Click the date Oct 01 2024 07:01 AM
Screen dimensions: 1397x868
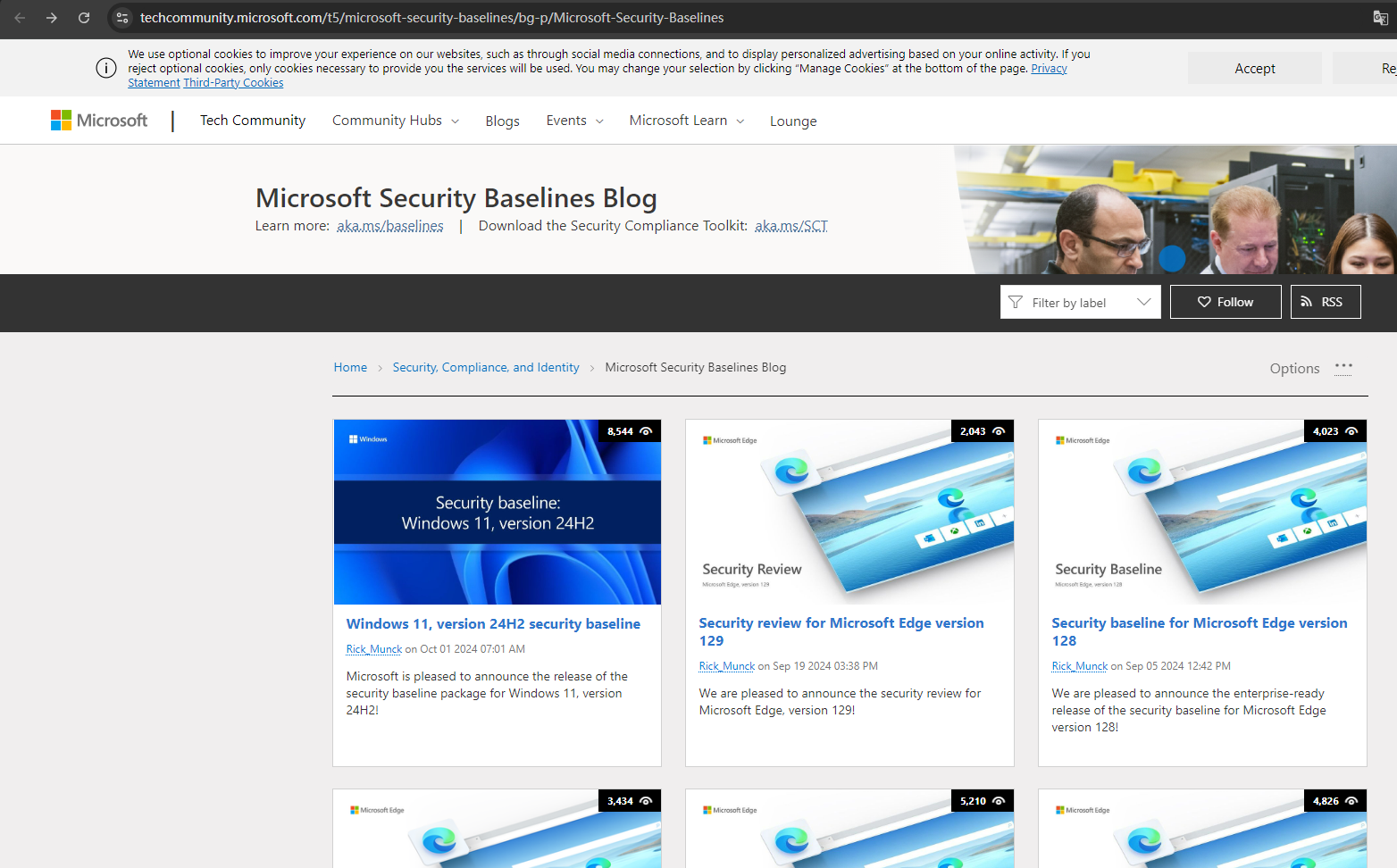tap(473, 649)
